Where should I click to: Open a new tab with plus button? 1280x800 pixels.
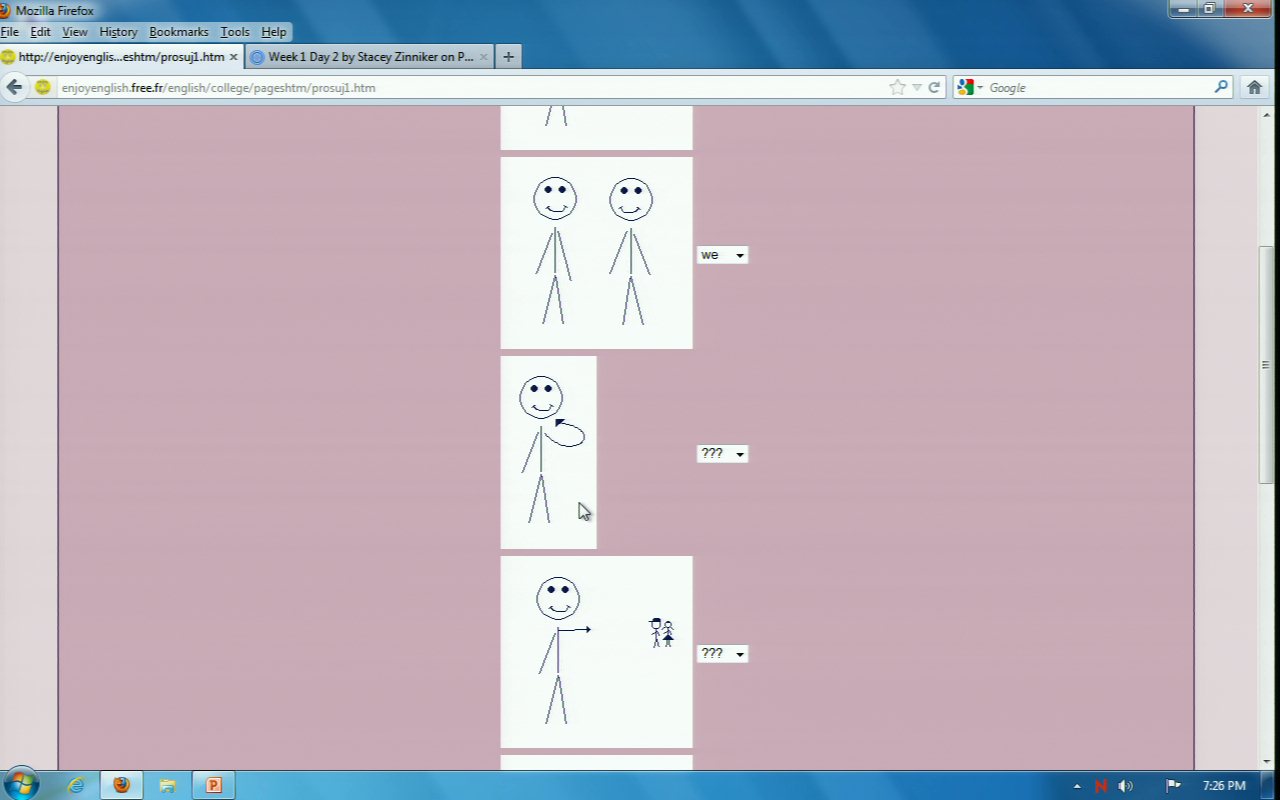tap(508, 57)
